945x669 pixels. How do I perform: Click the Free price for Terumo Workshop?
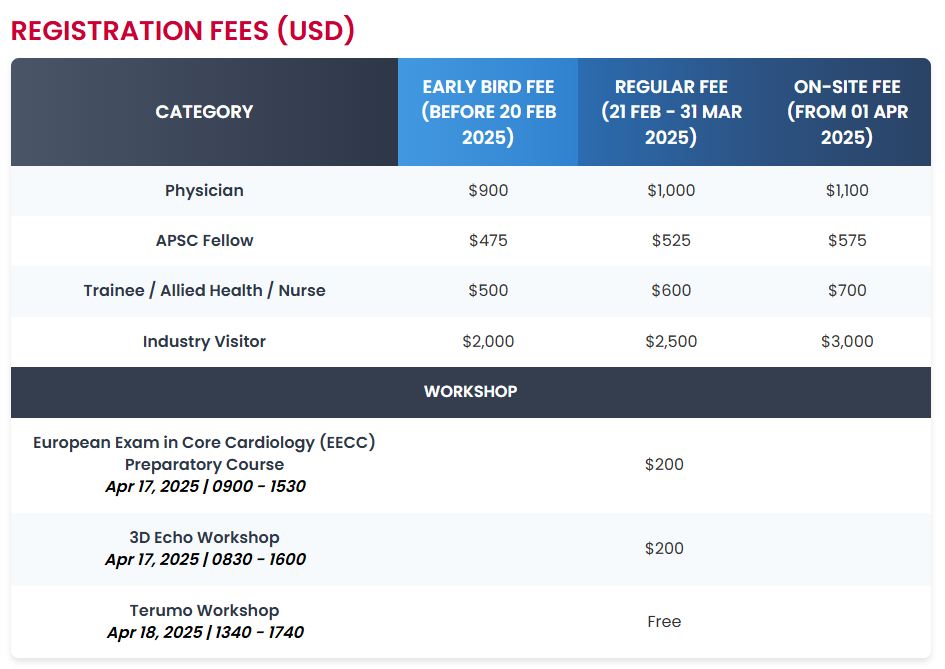(x=664, y=621)
